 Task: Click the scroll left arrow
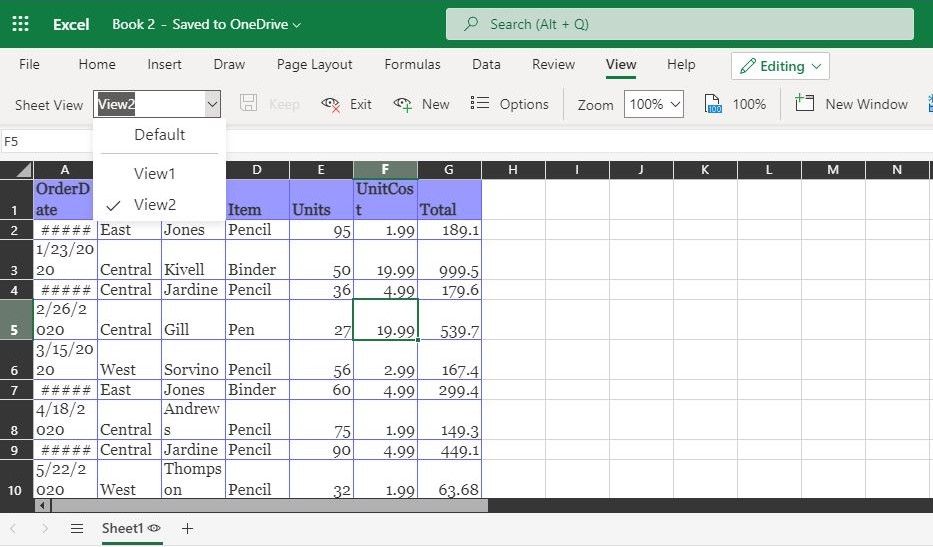coord(42,506)
